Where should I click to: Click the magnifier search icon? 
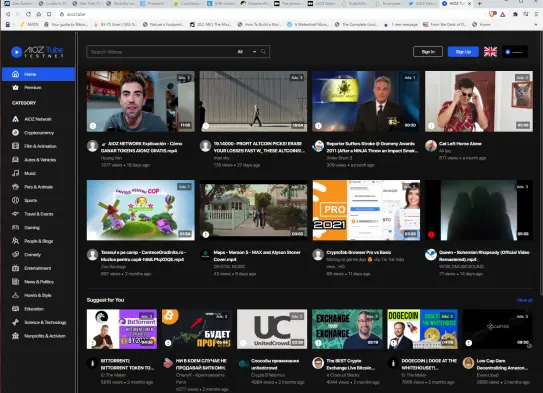pyautogui.click(x=264, y=52)
